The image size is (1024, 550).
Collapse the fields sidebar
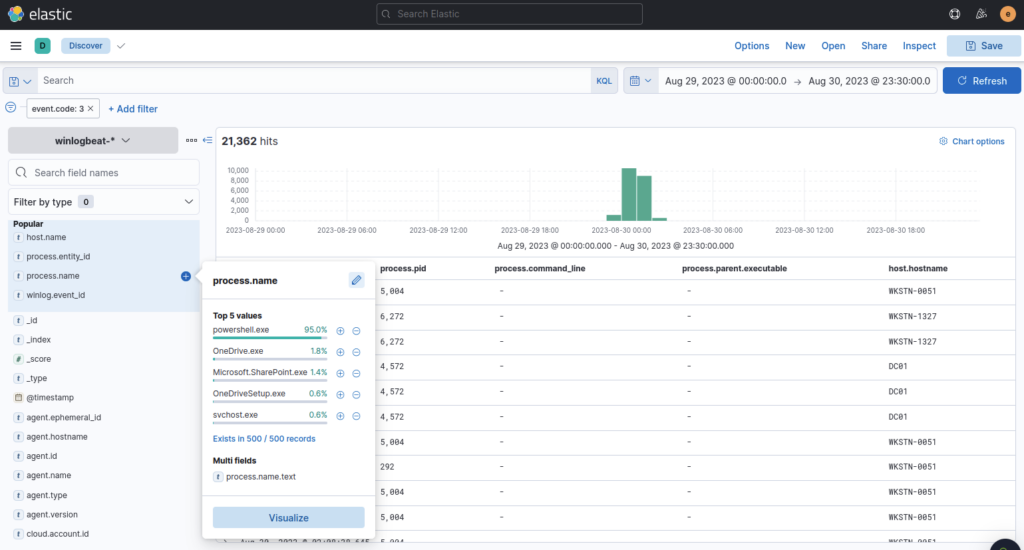tap(208, 140)
